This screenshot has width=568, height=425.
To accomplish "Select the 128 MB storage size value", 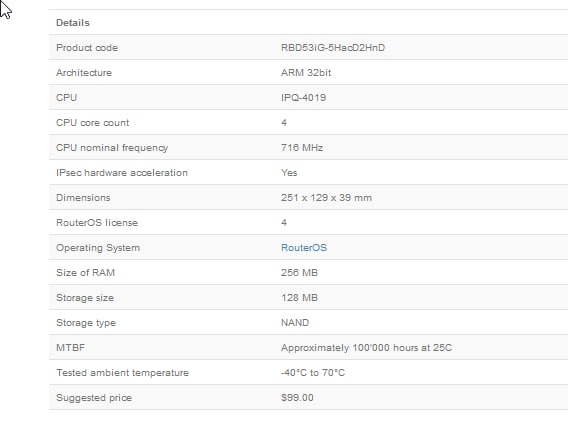I will pos(299,297).
